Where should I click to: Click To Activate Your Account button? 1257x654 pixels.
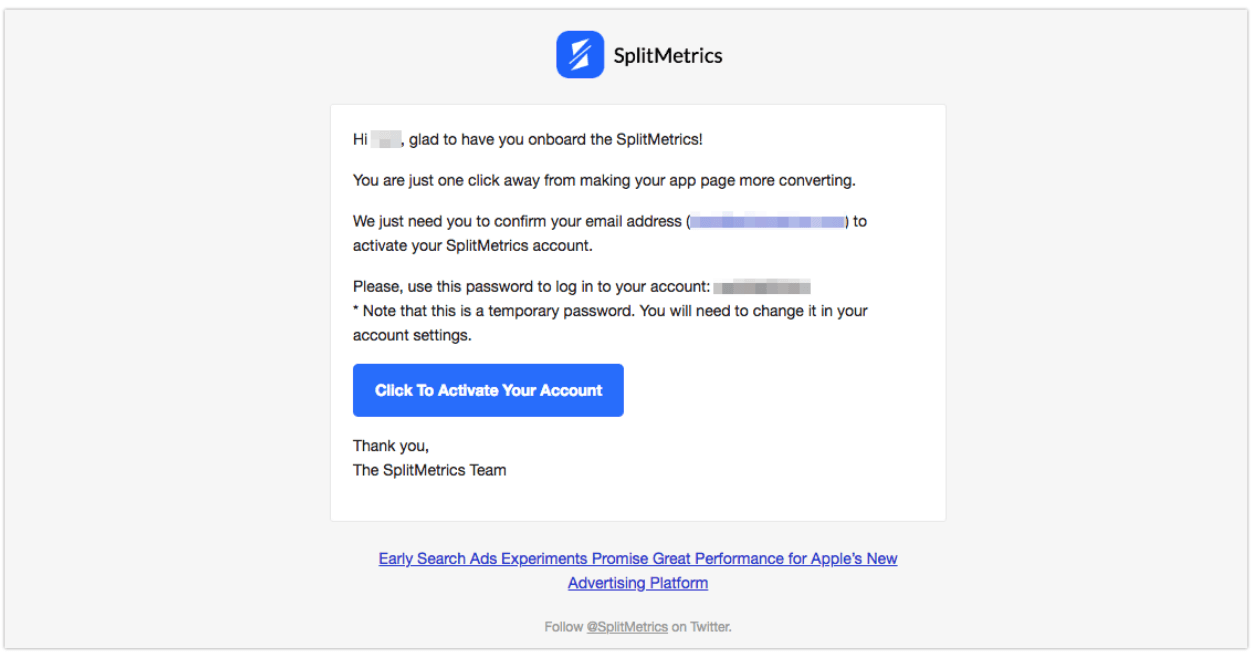[488, 390]
